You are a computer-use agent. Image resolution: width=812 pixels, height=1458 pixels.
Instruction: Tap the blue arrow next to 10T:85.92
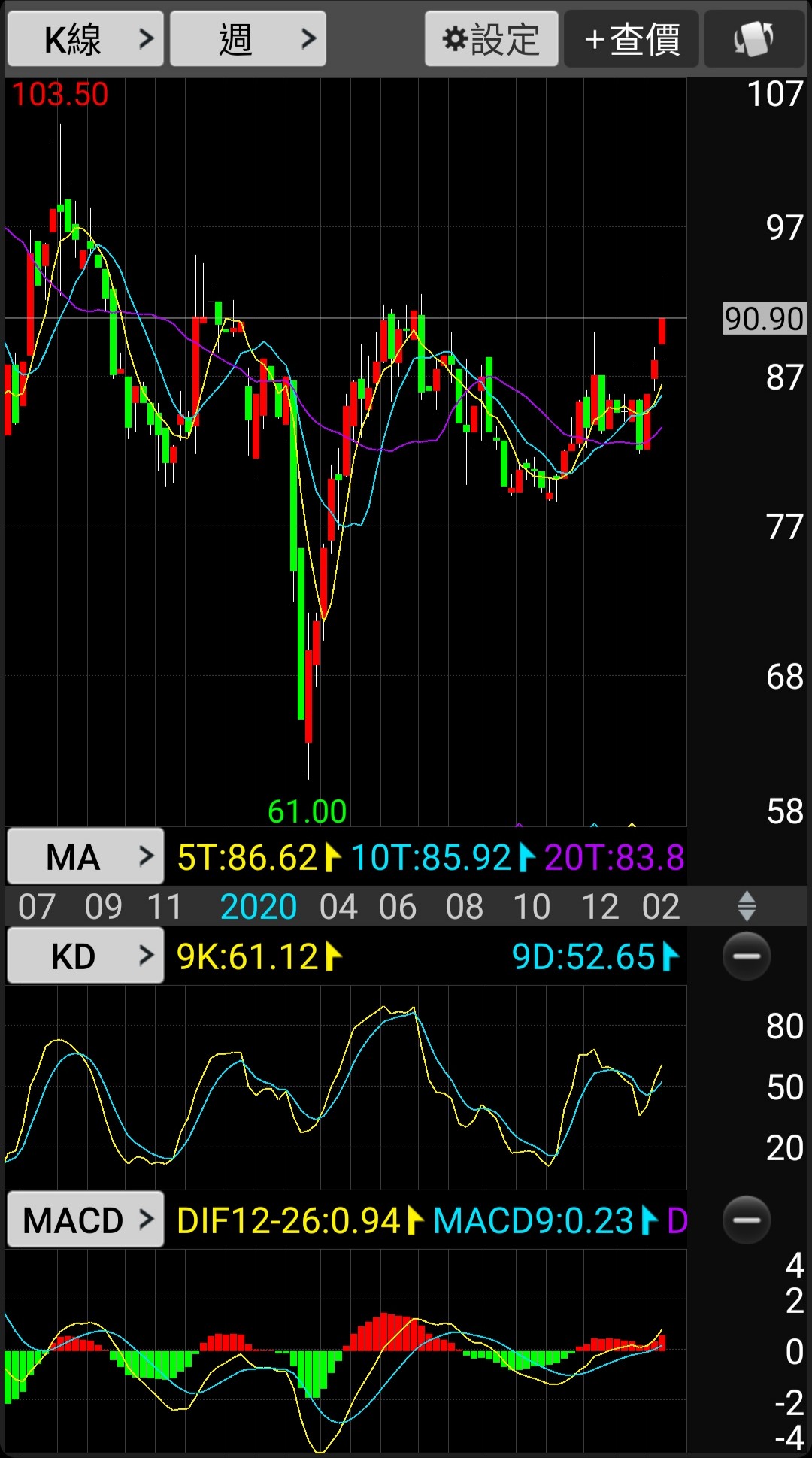[x=526, y=858]
